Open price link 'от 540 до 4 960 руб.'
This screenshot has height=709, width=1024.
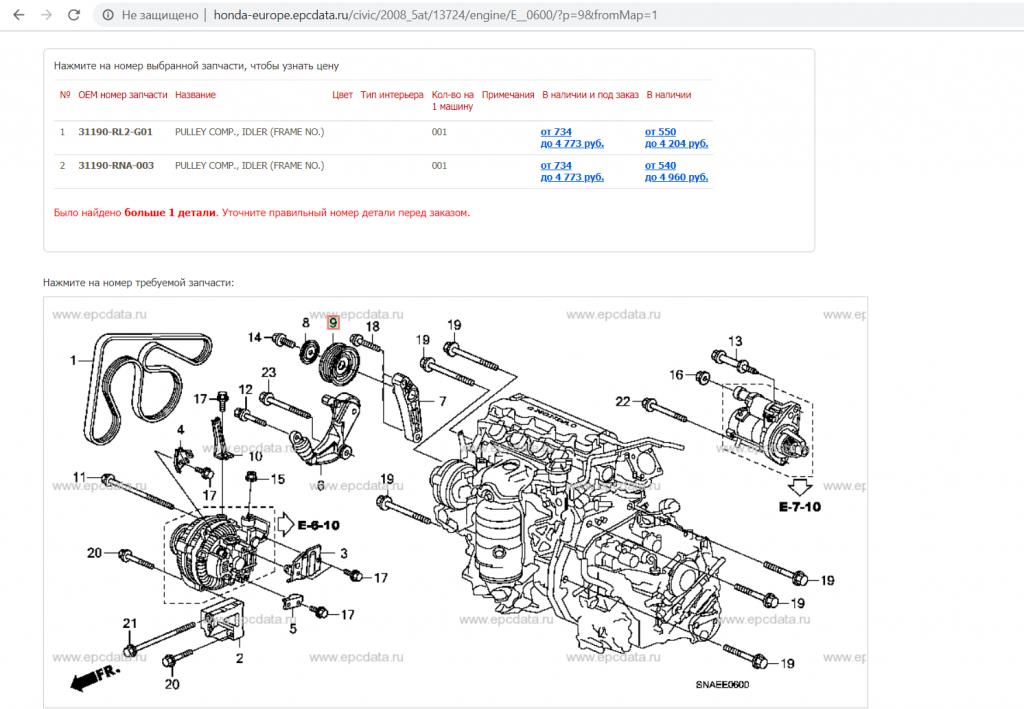pyautogui.click(x=676, y=171)
